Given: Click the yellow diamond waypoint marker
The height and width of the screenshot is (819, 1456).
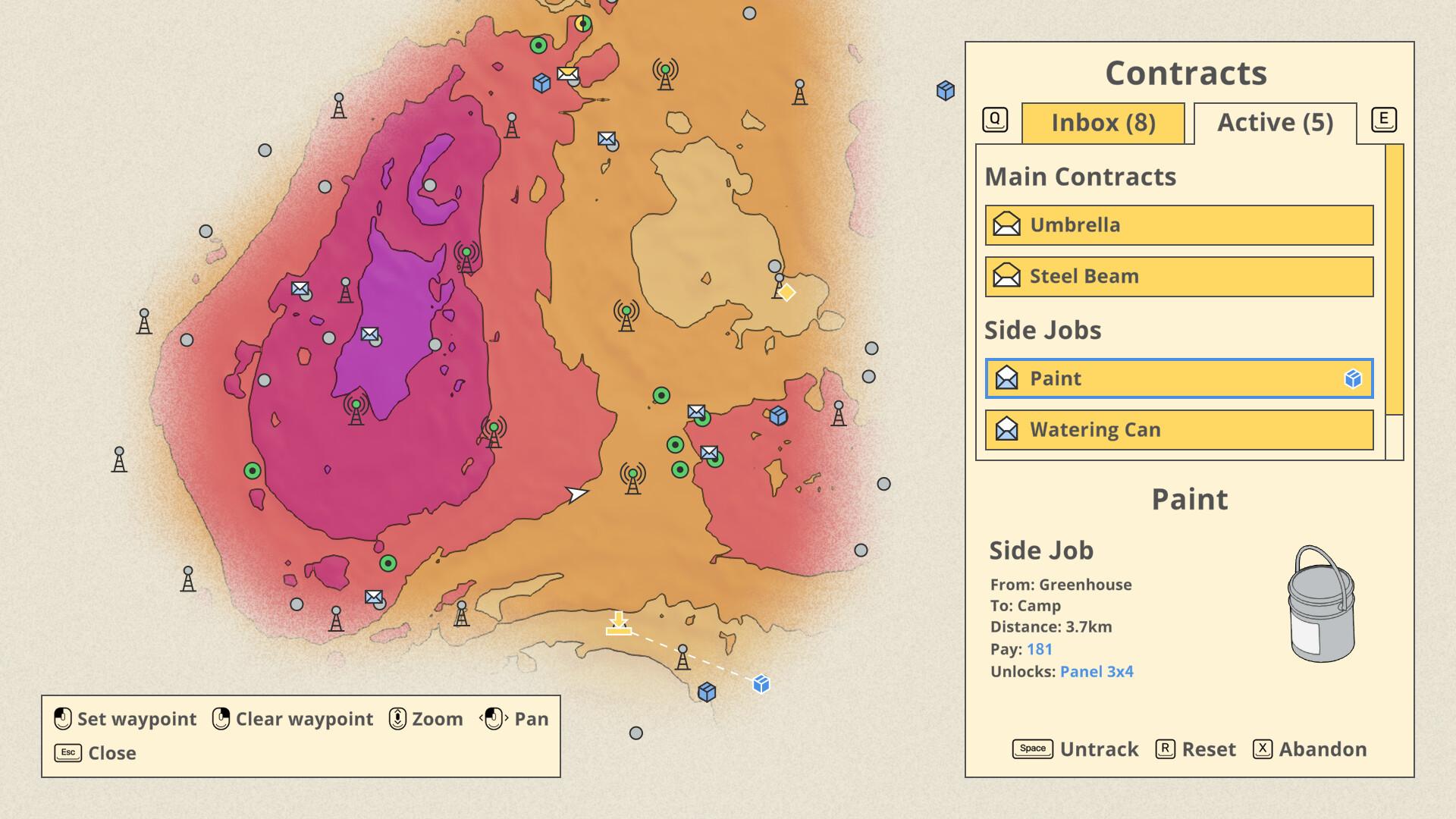Looking at the screenshot, I should click(787, 292).
